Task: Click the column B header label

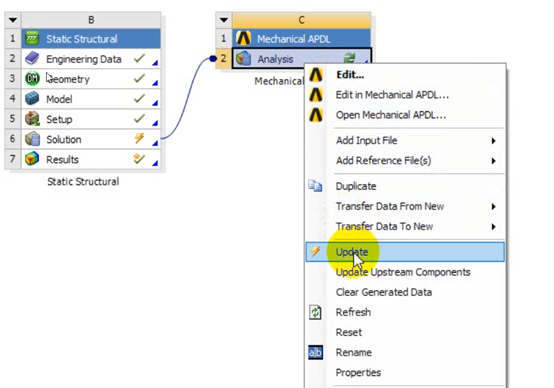Action: pyautogui.click(x=91, y=20)
